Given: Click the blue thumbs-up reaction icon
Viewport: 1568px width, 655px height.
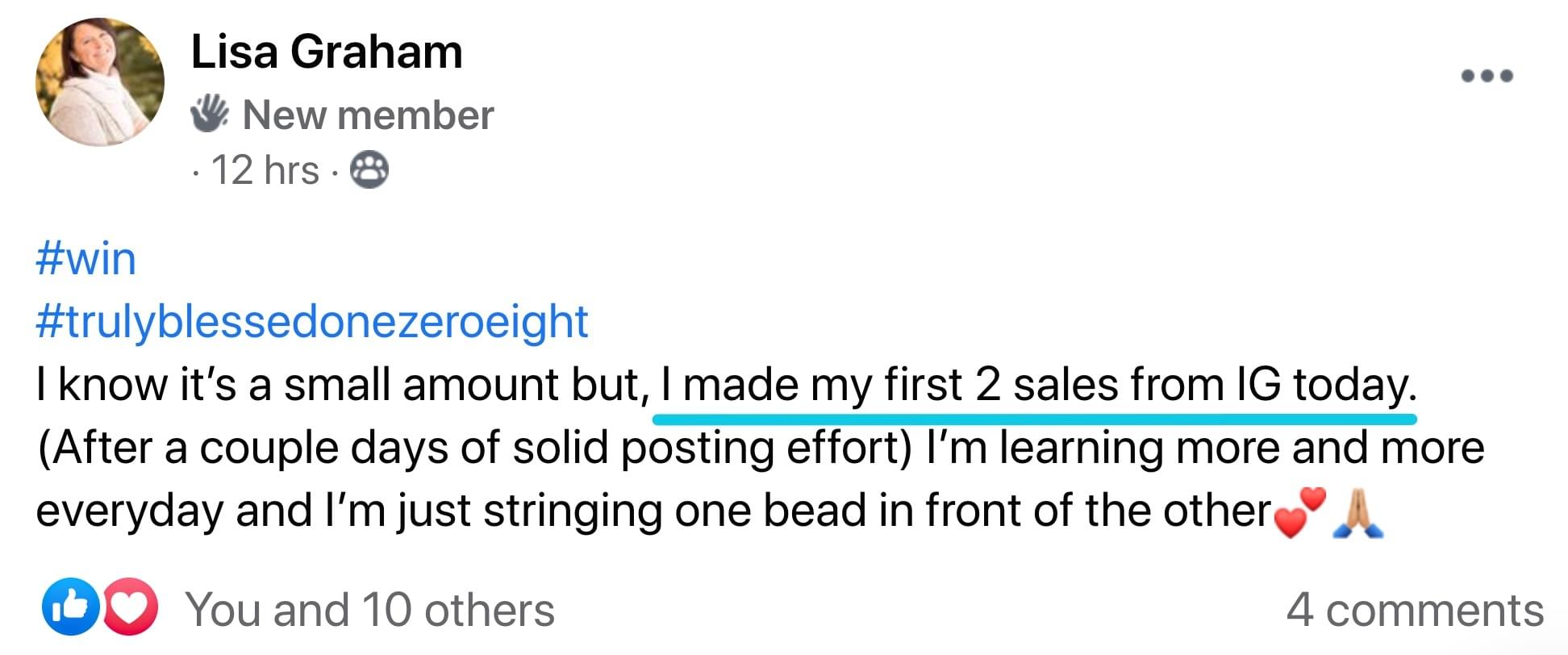Looking at the screenshot, I should pos(70,607).
